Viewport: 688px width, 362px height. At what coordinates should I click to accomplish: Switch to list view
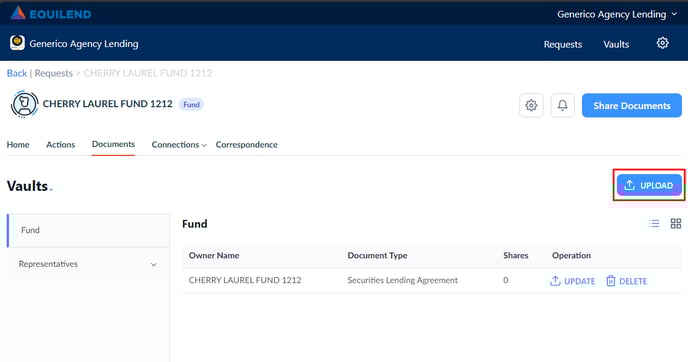pyautogui.click(x=654, y=224)
